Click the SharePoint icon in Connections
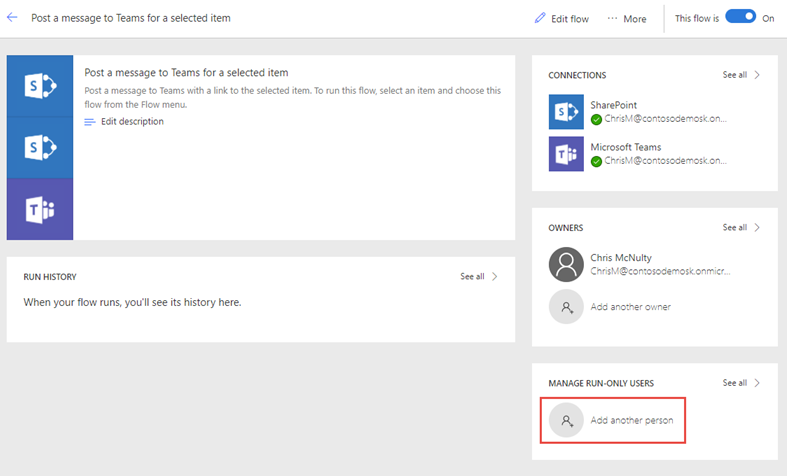Viewport: 787px width, 476px height. [566, 112]
